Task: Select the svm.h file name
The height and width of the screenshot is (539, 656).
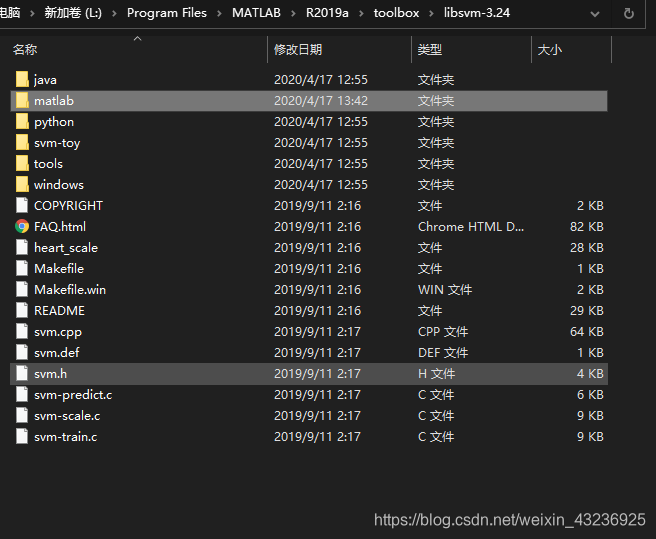Action: click(x=51, y=373)
